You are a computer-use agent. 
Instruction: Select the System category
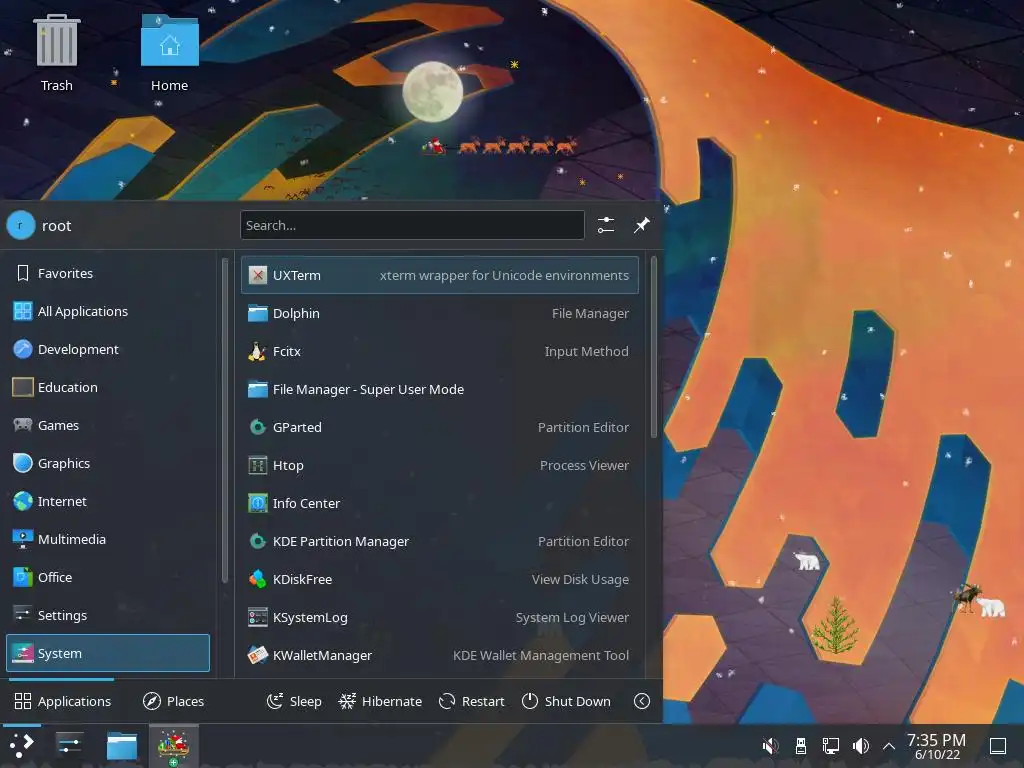coord(108,653)
